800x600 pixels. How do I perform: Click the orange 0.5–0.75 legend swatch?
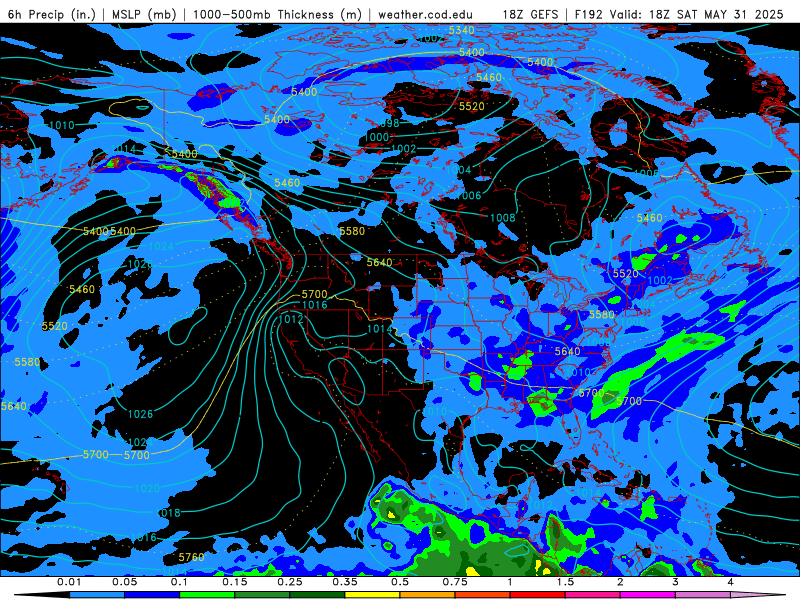click(x=428, y=595)
